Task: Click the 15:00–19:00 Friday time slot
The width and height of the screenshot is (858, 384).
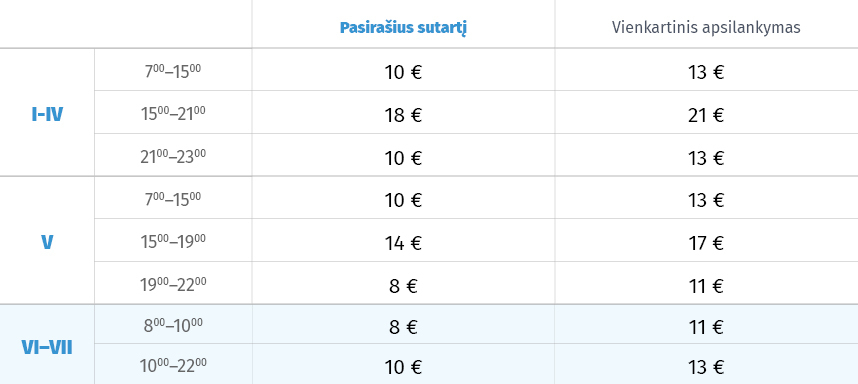Action: coord(173,241)
